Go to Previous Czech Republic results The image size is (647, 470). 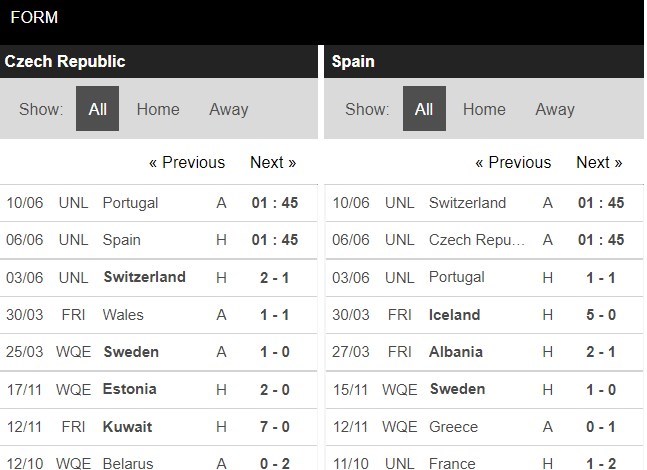tap(187, 162)
